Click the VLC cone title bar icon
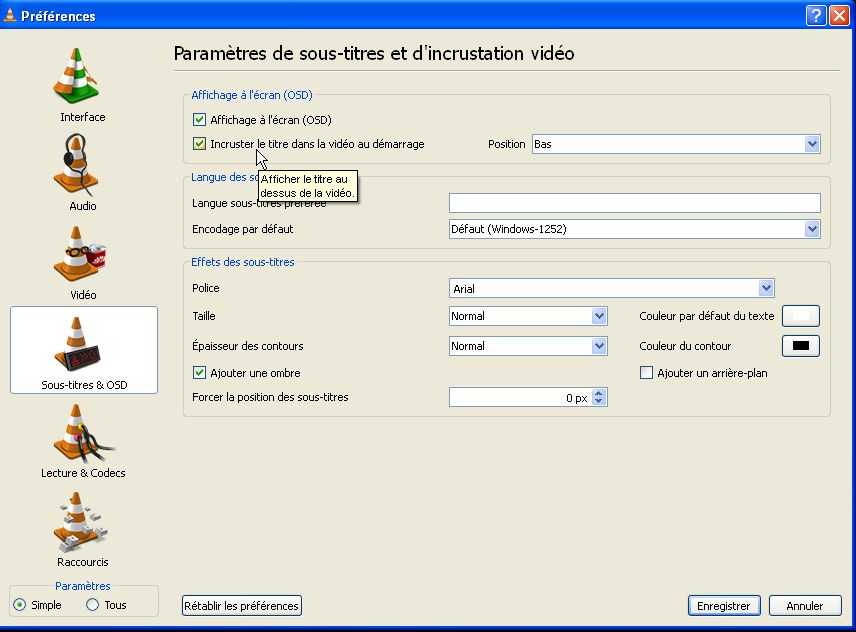 (10, 15)
